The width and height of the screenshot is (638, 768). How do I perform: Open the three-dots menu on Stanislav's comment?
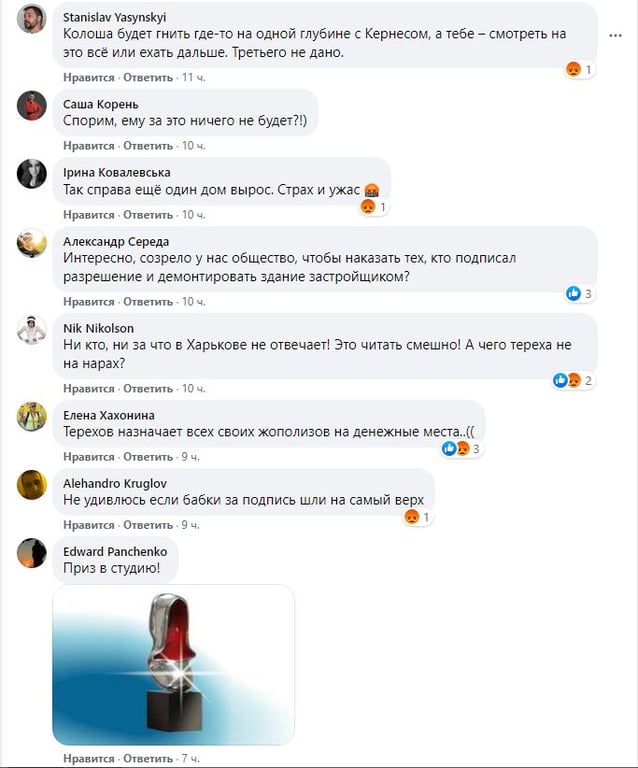click(615, 35)
